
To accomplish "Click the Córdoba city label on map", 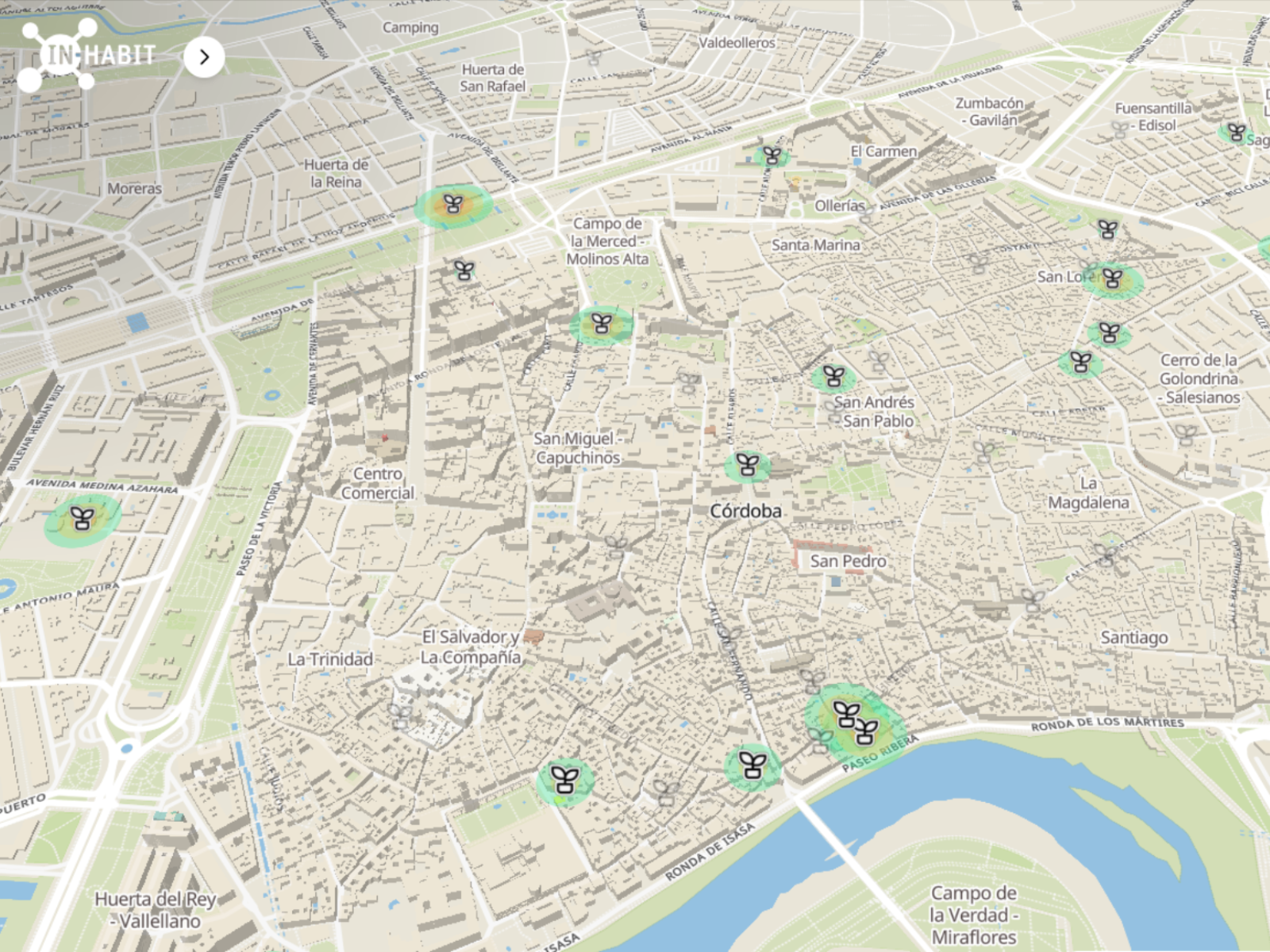I will point(745,512).
